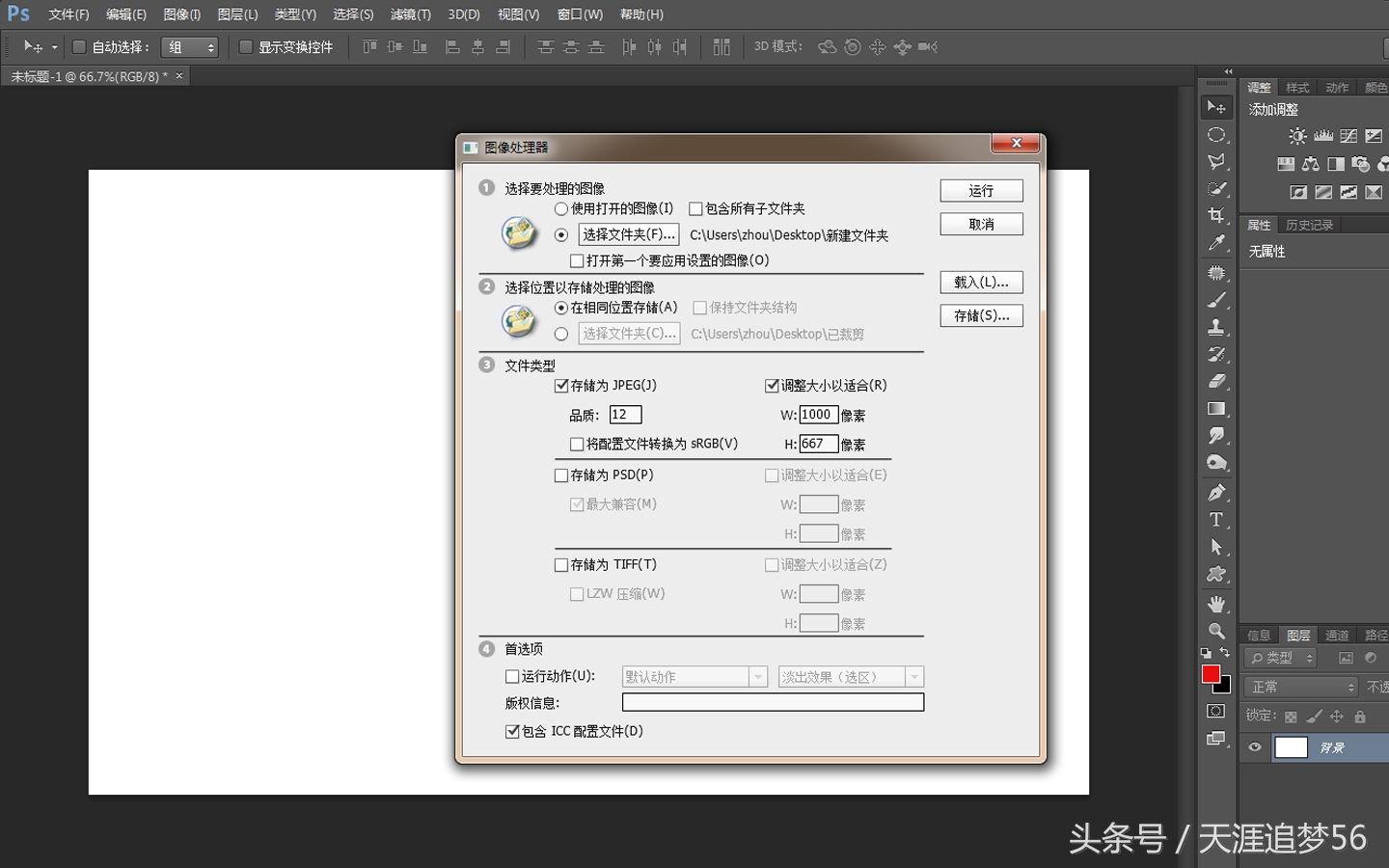Image resolution: width=1389 pixels, height=868 pixels.
Task: Check 'Save as TIFF' checkbox
Action: (561, 565)
